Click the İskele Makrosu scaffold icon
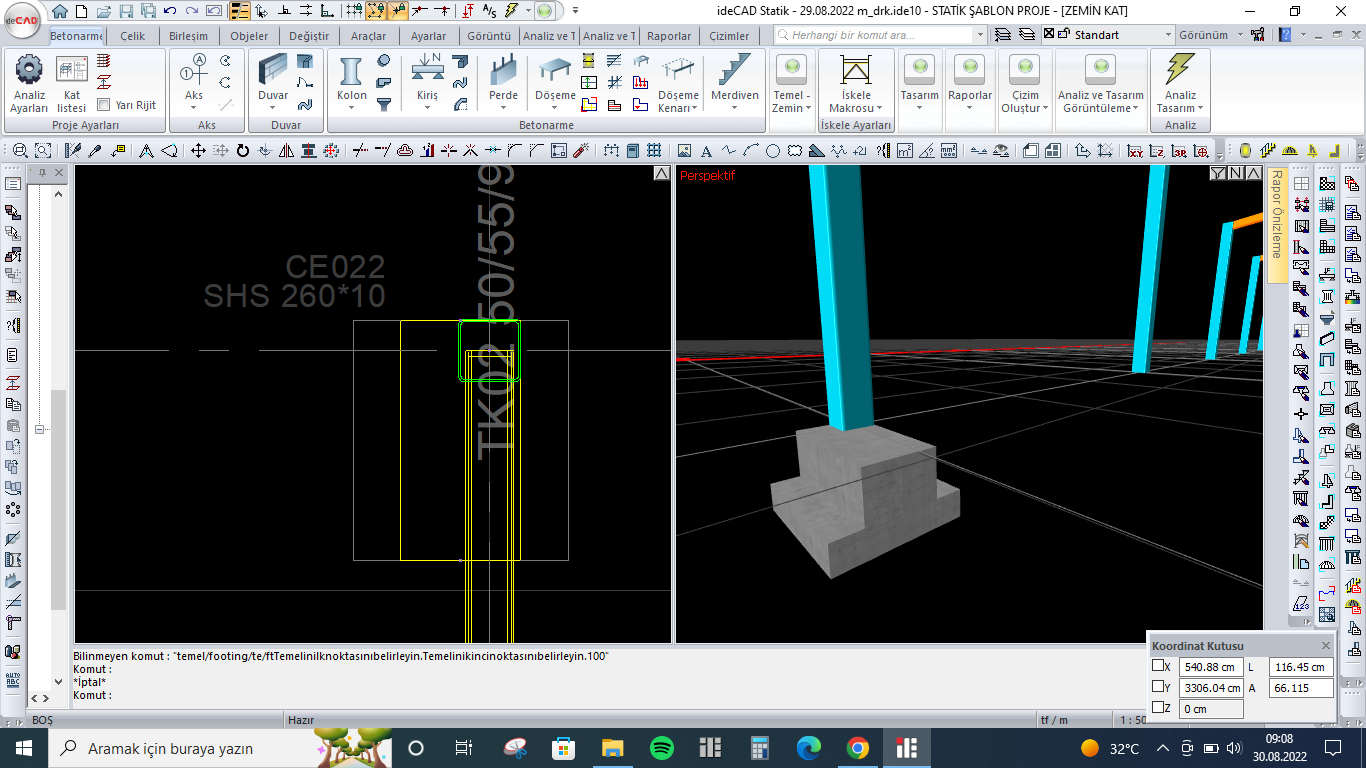The image size is (1366, 768). click(x=855, y=69)
